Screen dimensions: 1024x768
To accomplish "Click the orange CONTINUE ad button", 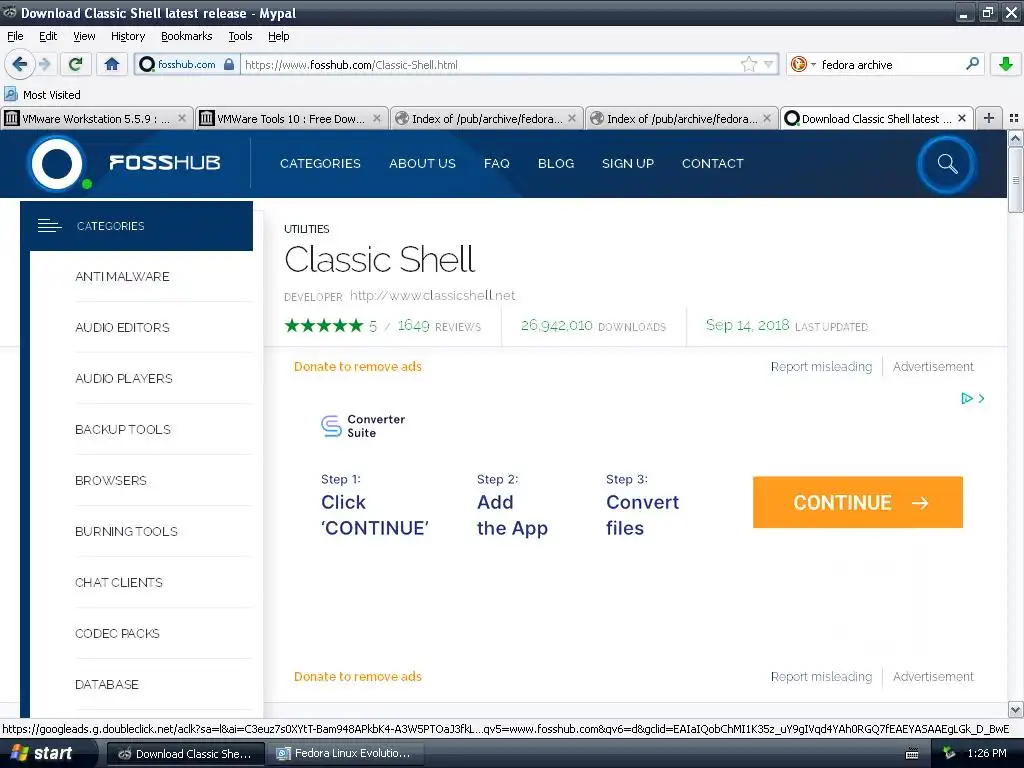I will [857, 502].
